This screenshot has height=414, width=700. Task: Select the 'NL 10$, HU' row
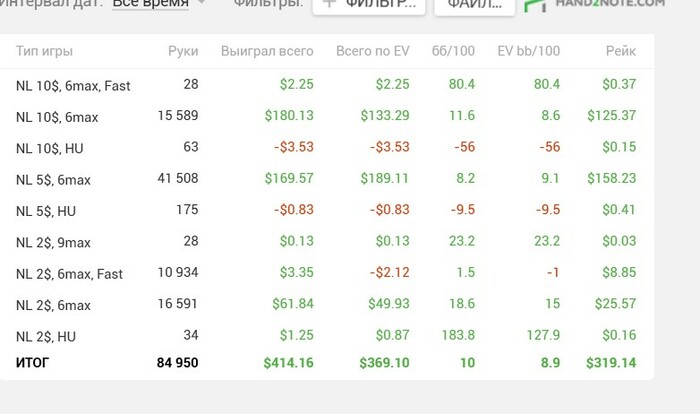click(327, 147)
